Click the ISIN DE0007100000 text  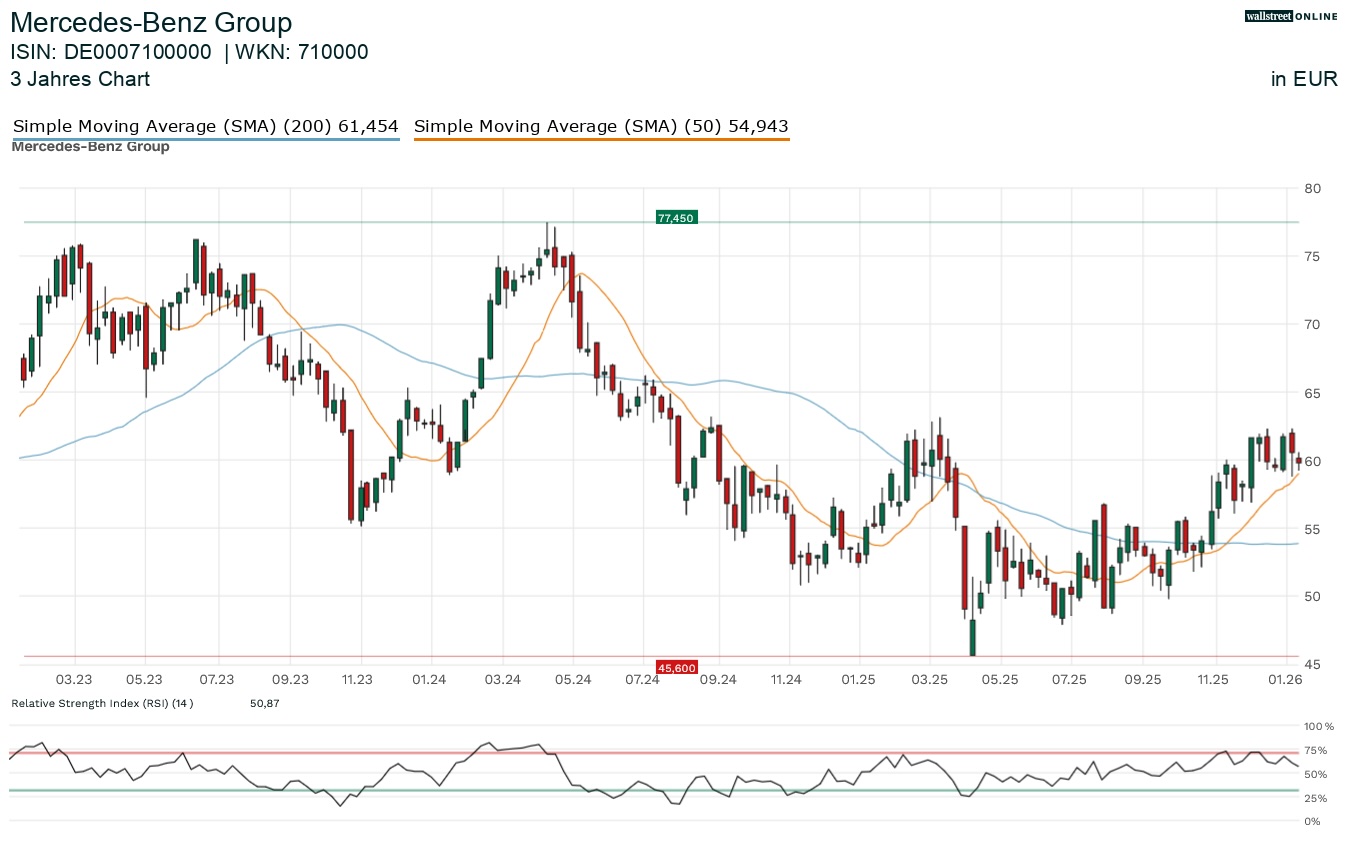click(x=111, y=53)
